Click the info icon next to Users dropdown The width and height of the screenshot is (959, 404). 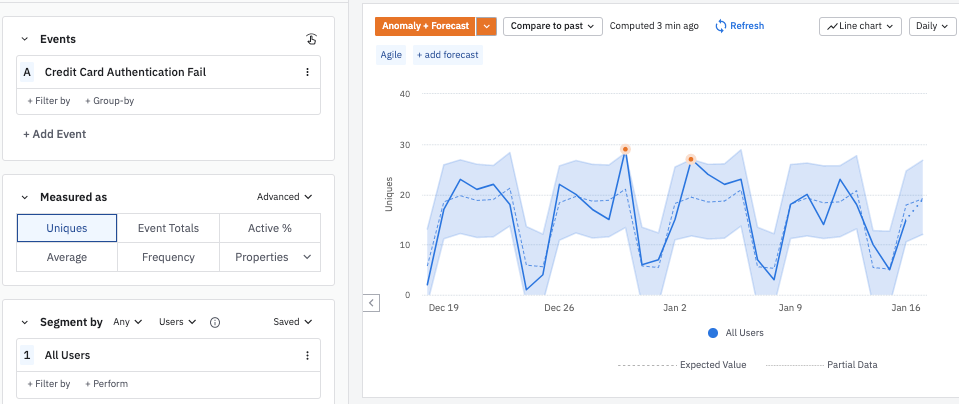(215, 322)
